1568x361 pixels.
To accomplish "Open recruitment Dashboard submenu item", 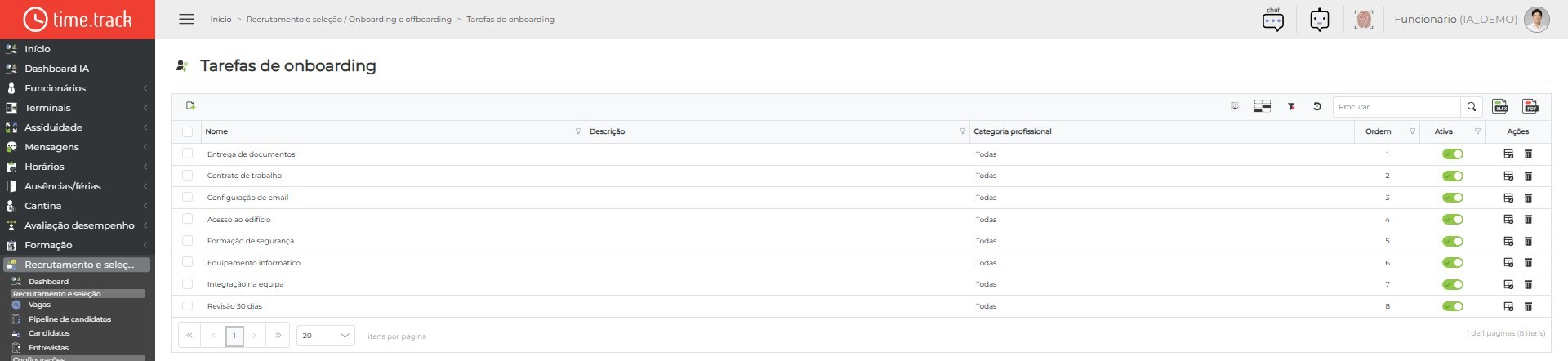I will click(x=48, y=282).
